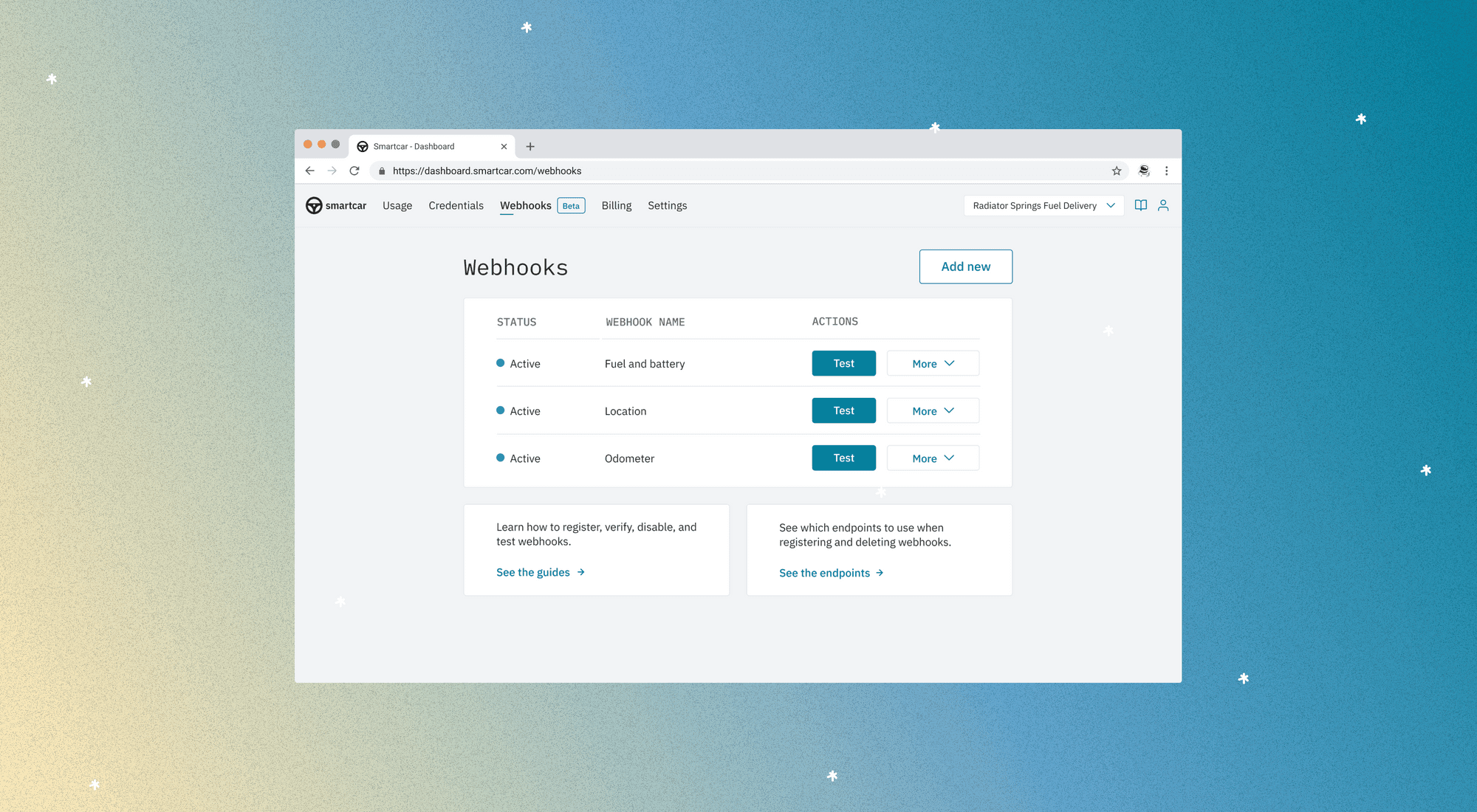1477x812 pixels.
Task: Open a new browser tab
Action: coord(530,146)
